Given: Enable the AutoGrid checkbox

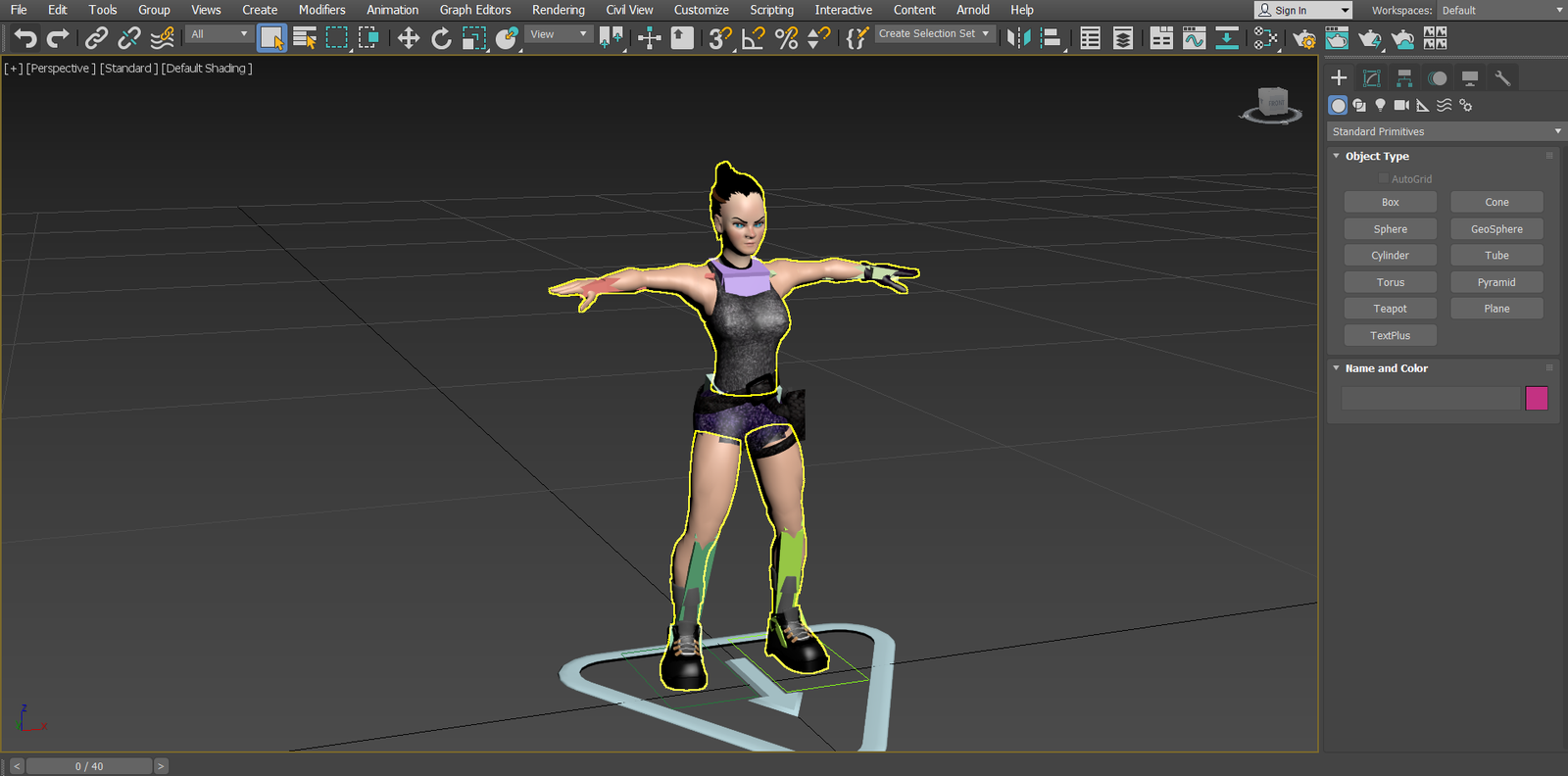Looking at the screenshot, I should tap(1384, 179).
